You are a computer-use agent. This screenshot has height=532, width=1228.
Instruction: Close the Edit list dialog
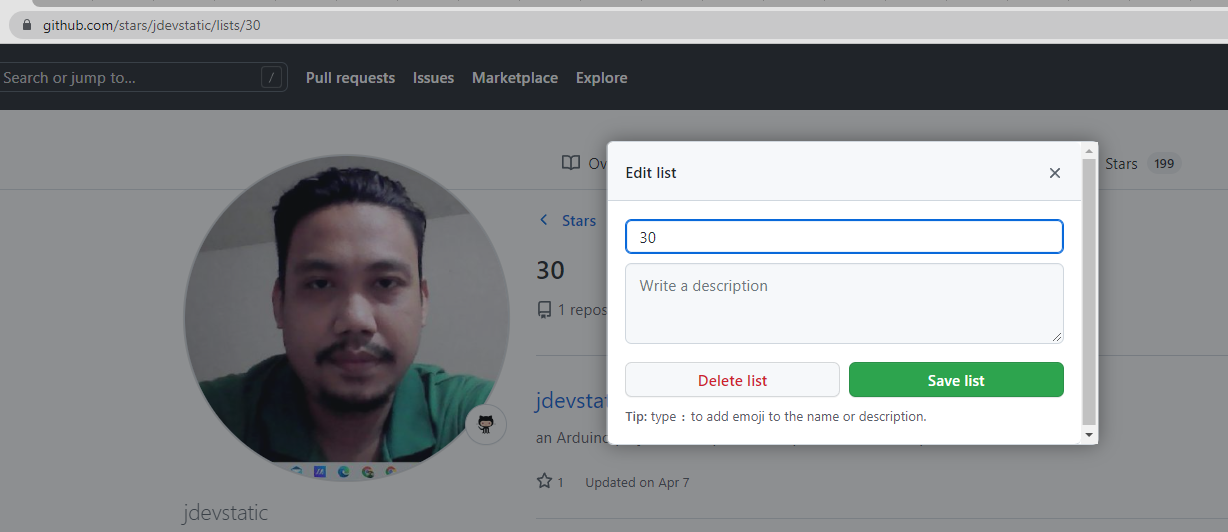[1054, 173]
